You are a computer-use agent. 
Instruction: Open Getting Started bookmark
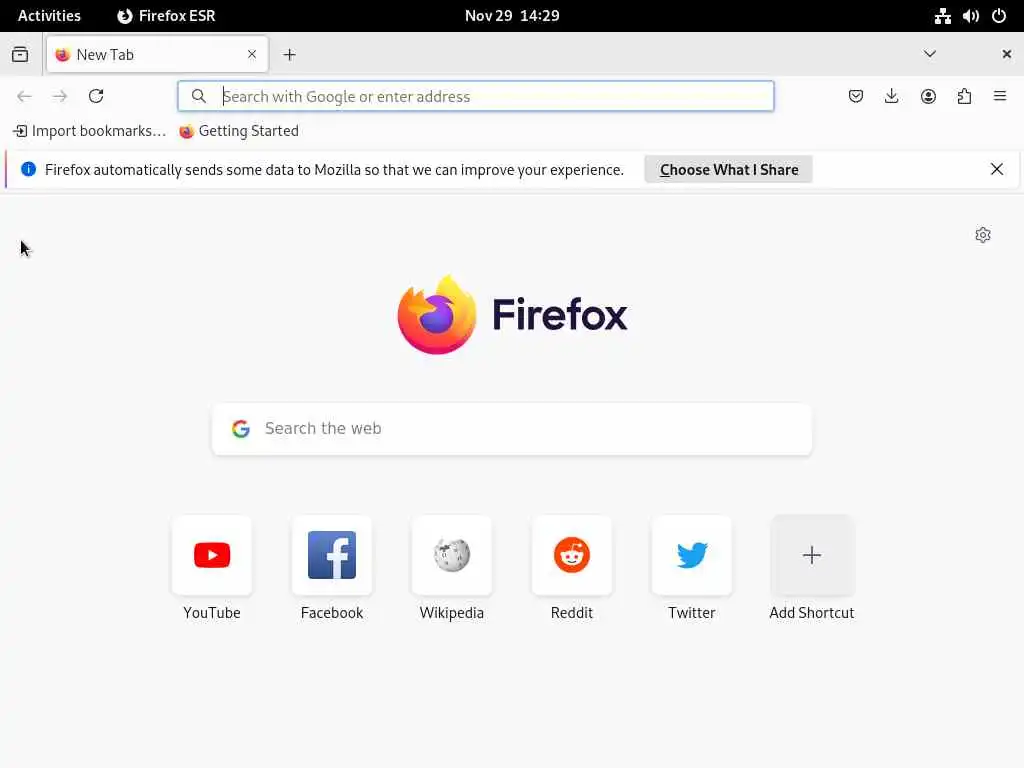(239, 131)
